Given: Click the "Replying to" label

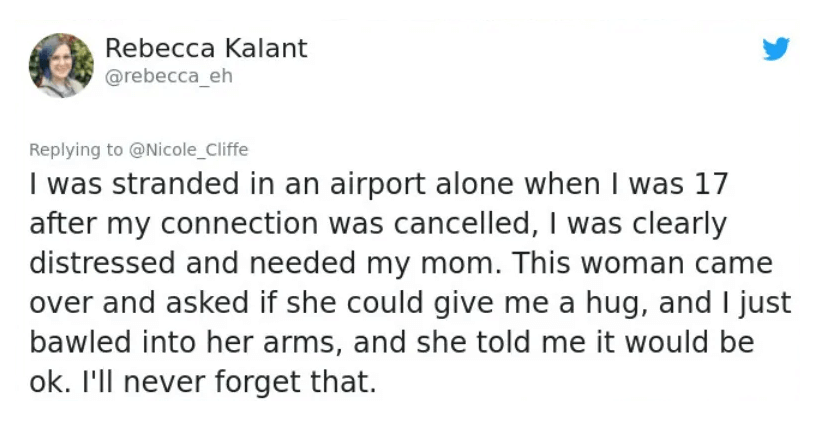Looking at the screenshot, I should point(76,150).
